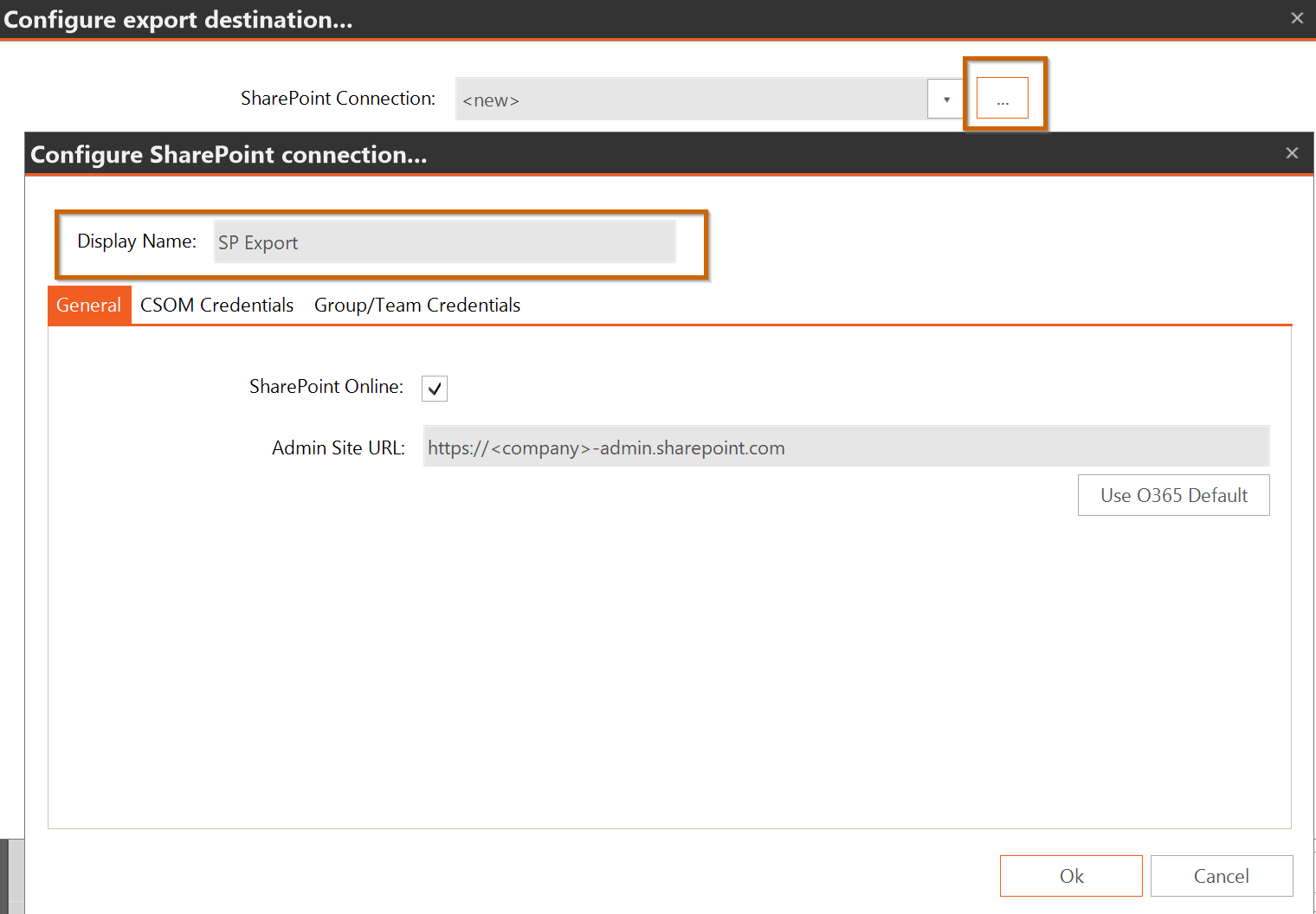Open the CSOM Credentials tab
Image resolution: width=1316 pixels, height=914 pixels.
pyautogui.click(x=217, y=305)
